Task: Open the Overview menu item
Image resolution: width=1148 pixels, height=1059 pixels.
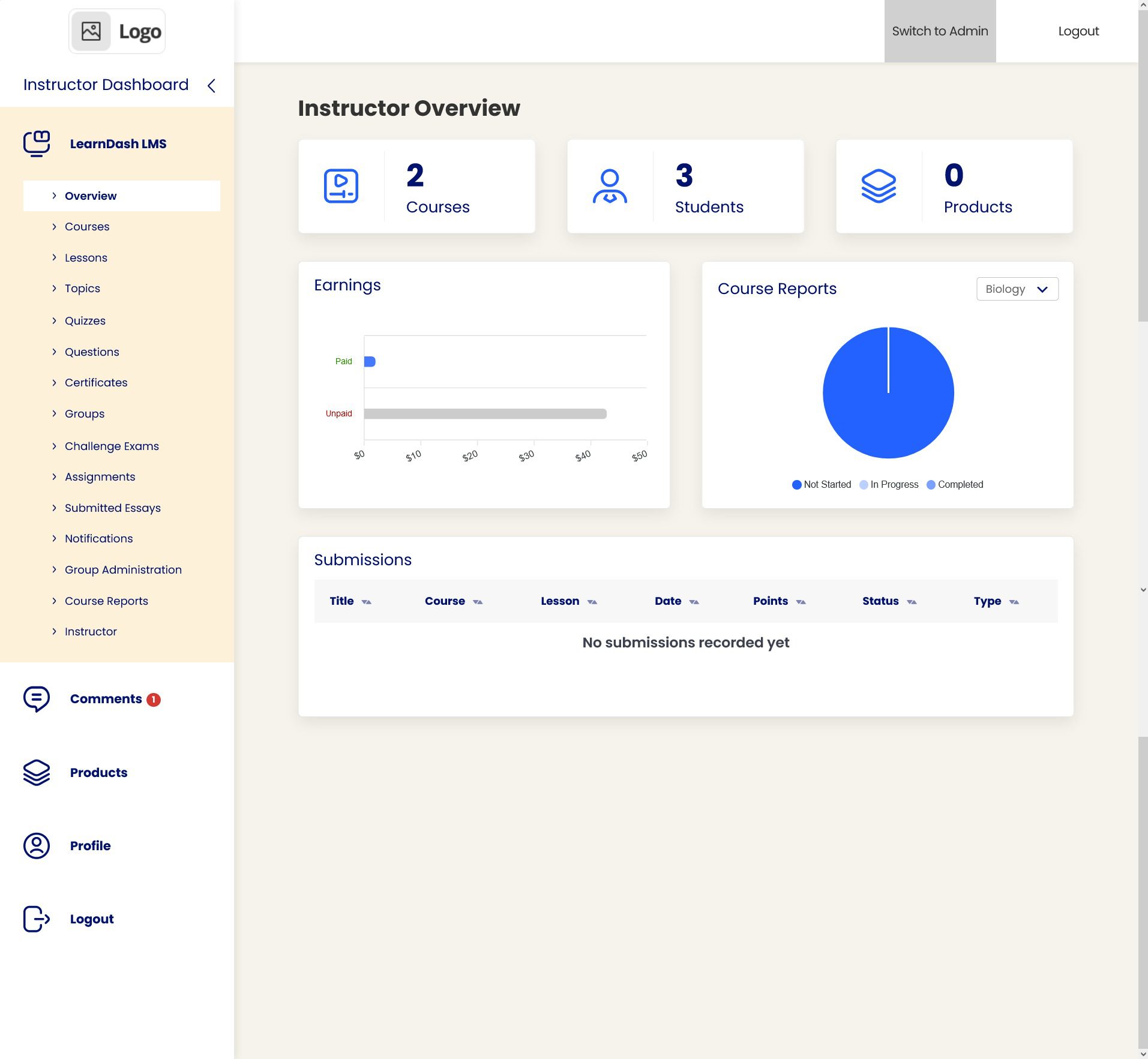Action: point(122,196)
